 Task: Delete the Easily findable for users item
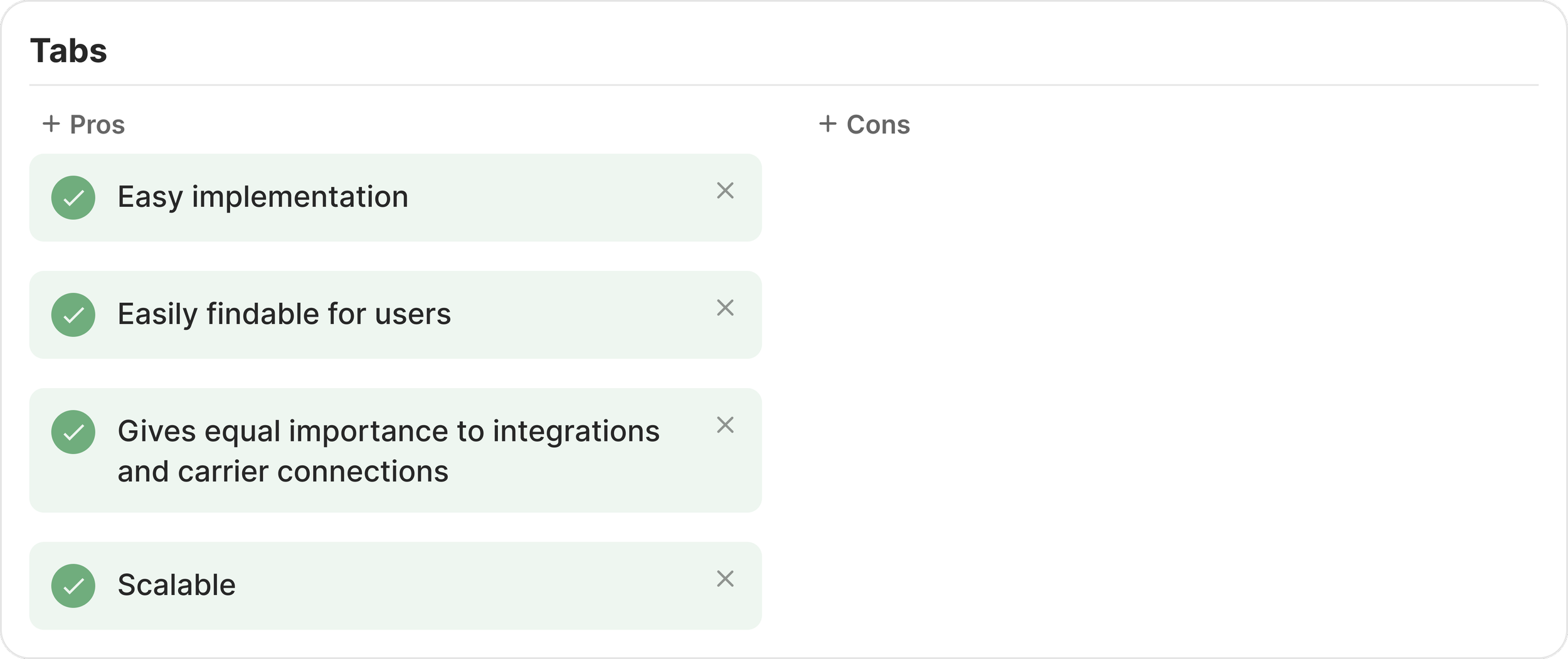coord(725,308)
